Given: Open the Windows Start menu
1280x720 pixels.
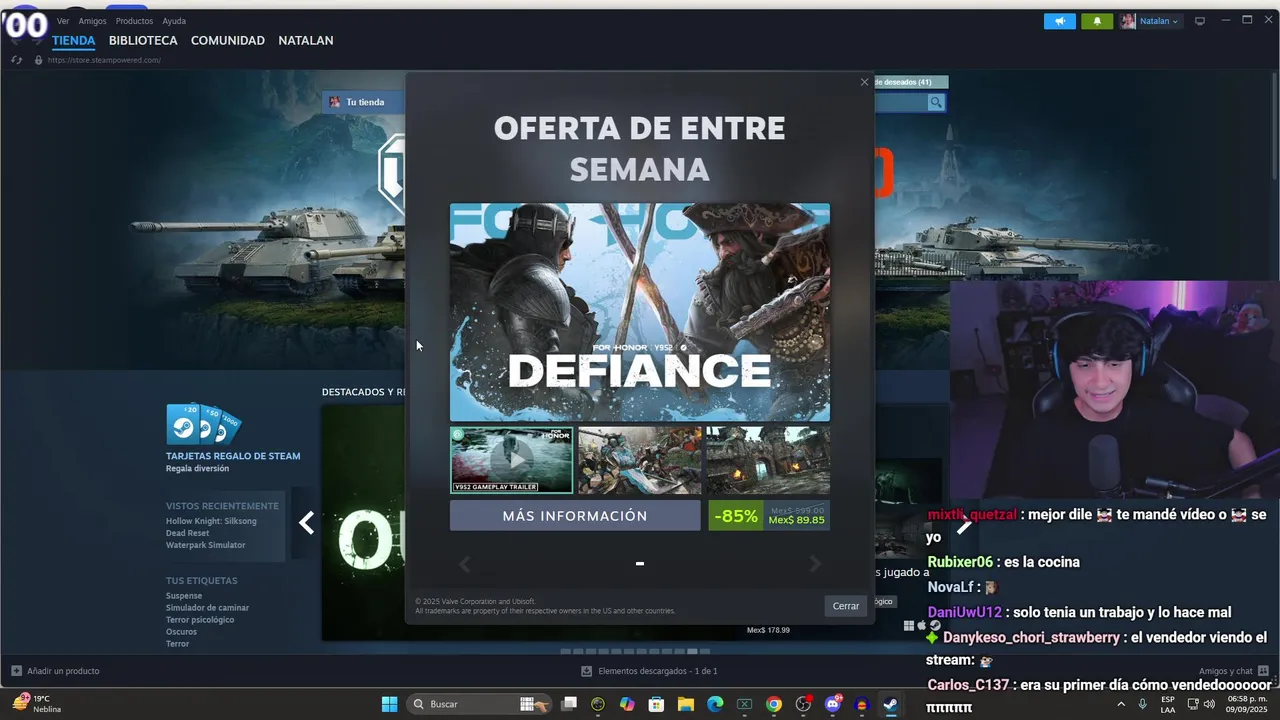Looking at the screenshot, I should pos(390,704).
